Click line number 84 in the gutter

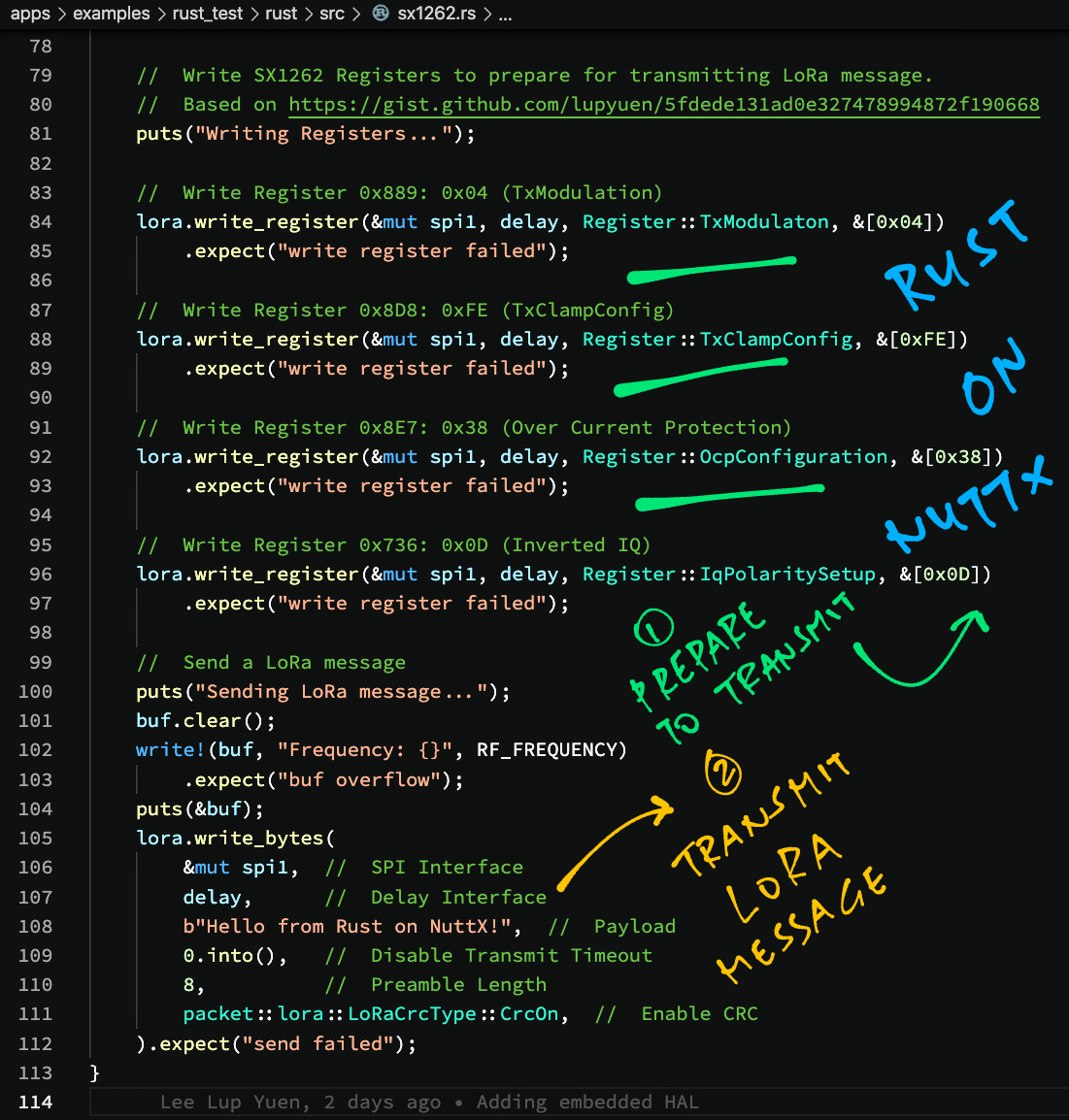click(40, 222)
